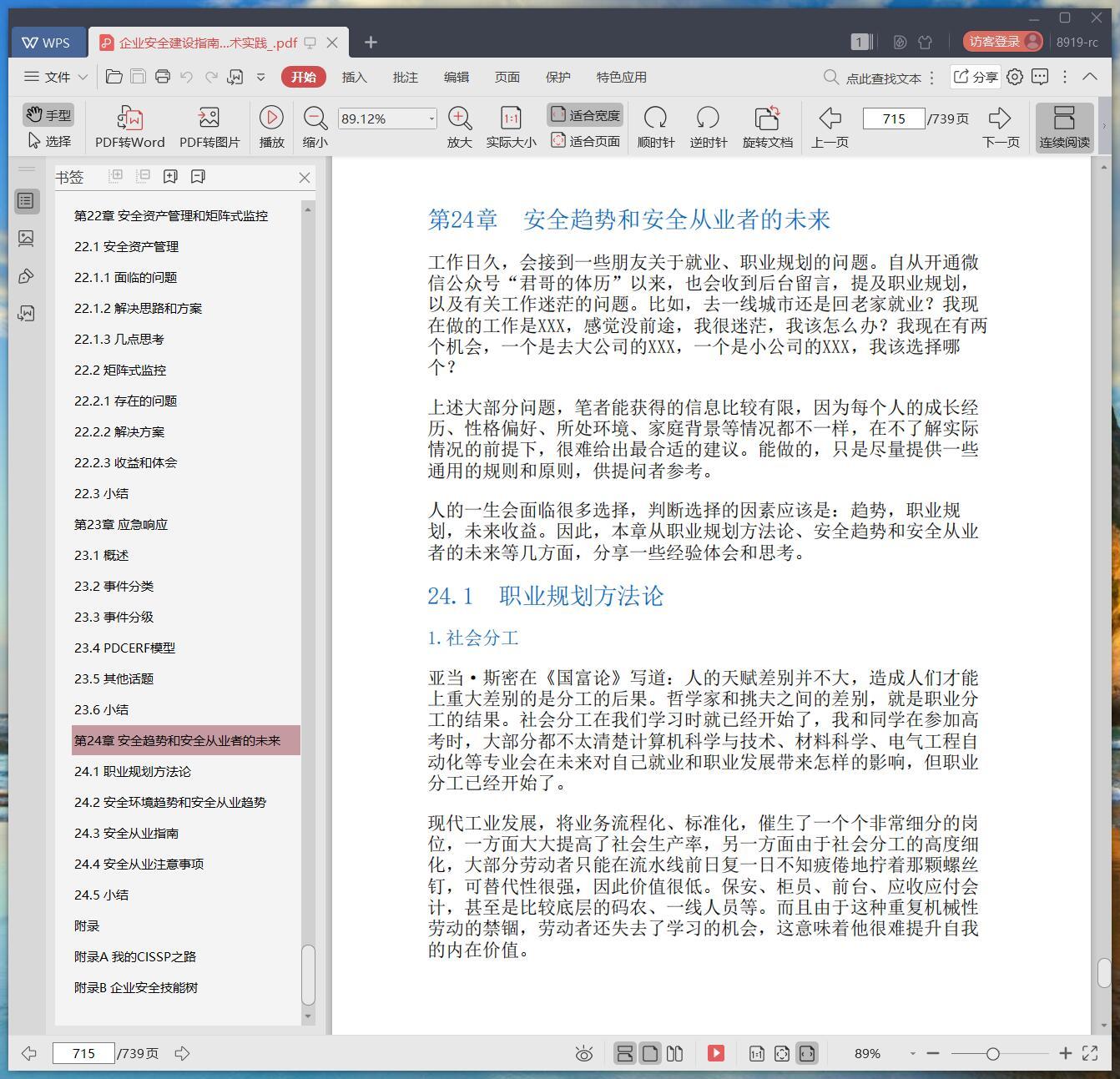
Task: Open the WPS home tab
Action: point(47,43)
